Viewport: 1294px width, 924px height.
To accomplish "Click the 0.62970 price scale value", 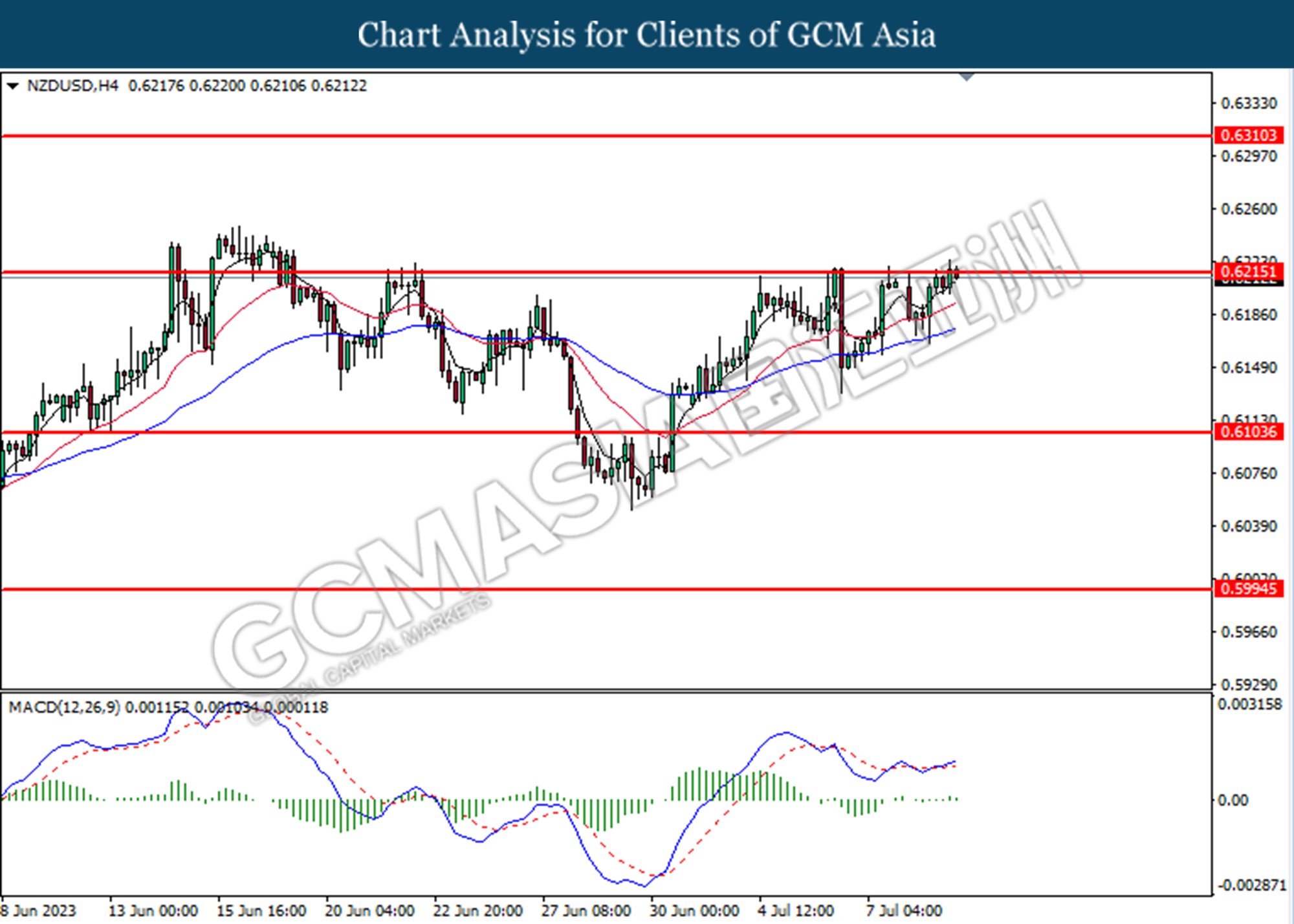I will point(1249,157).
